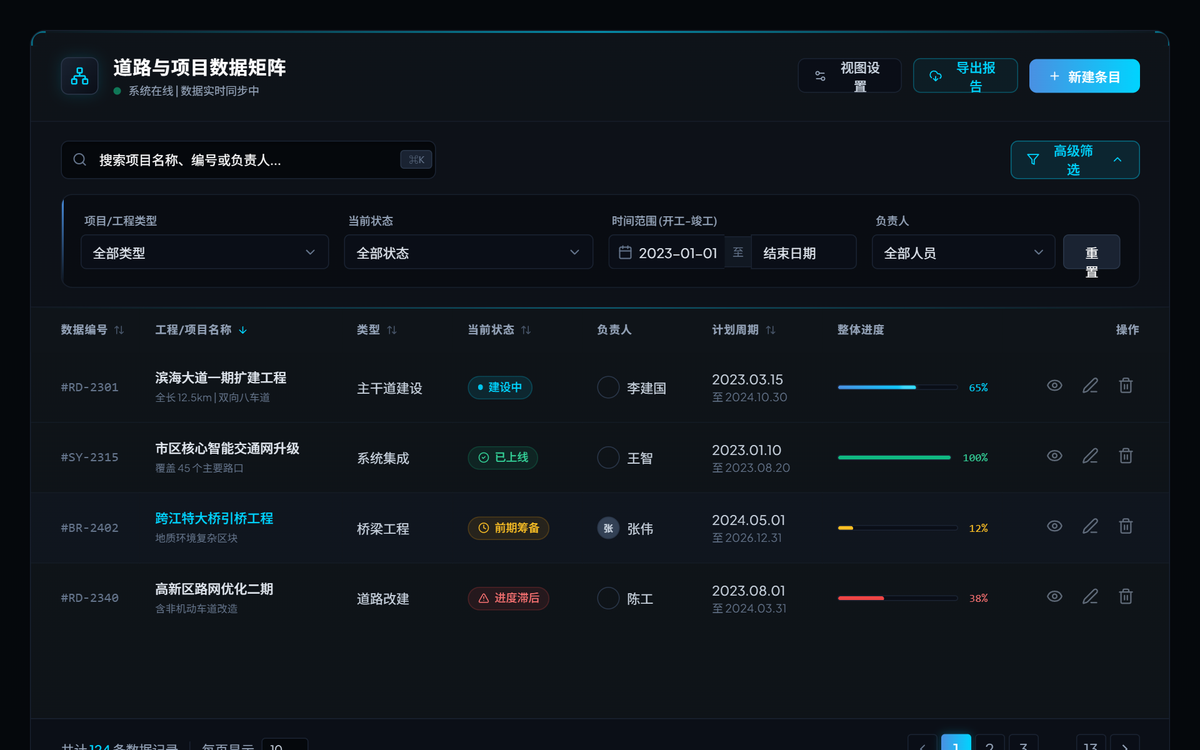Click the network matrix logo icon
This screenshot has width=1200, height=750.
[80, 76]
